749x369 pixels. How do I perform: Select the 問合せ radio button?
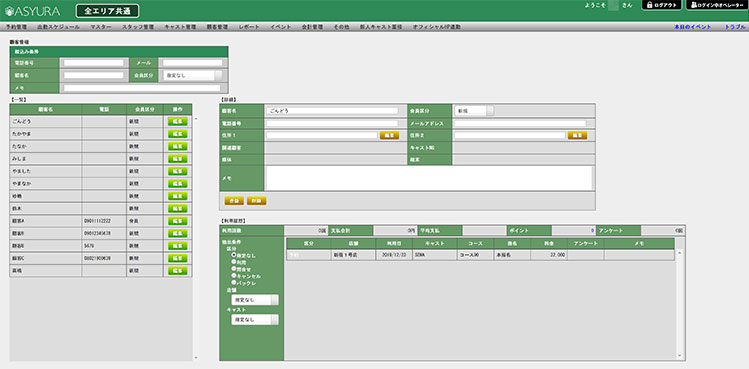click(x=234, y=269)
